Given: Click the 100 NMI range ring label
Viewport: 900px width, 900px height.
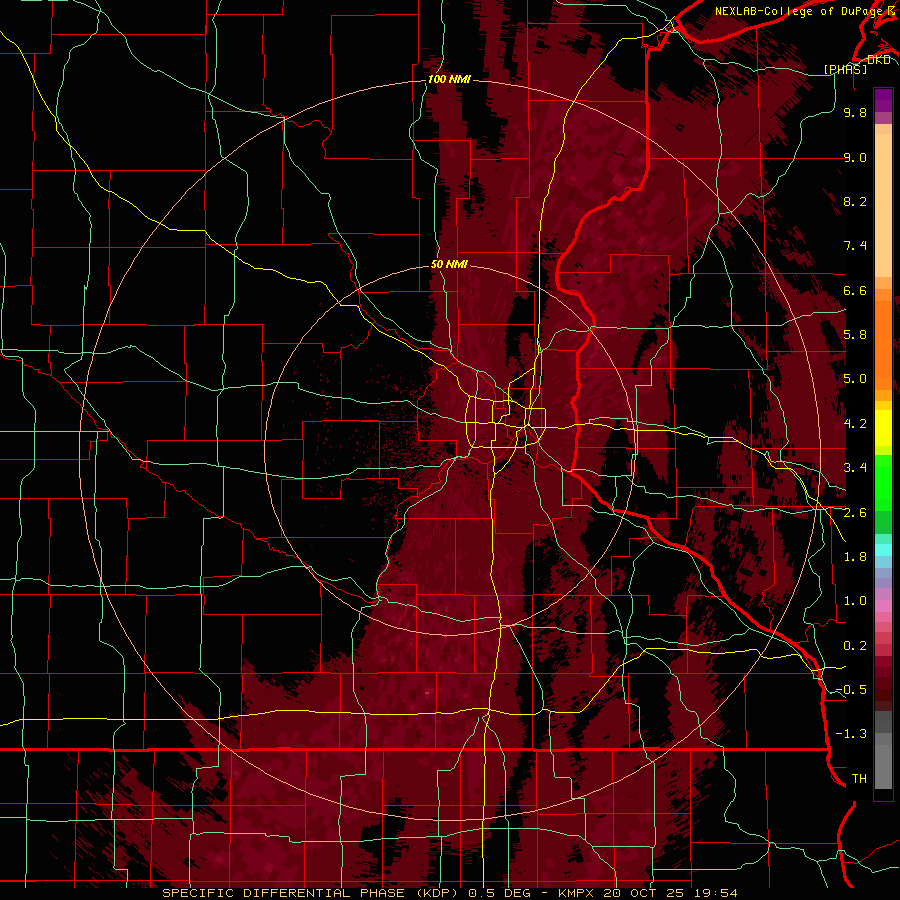Looking at the screenshot, I should pos(449,79).
